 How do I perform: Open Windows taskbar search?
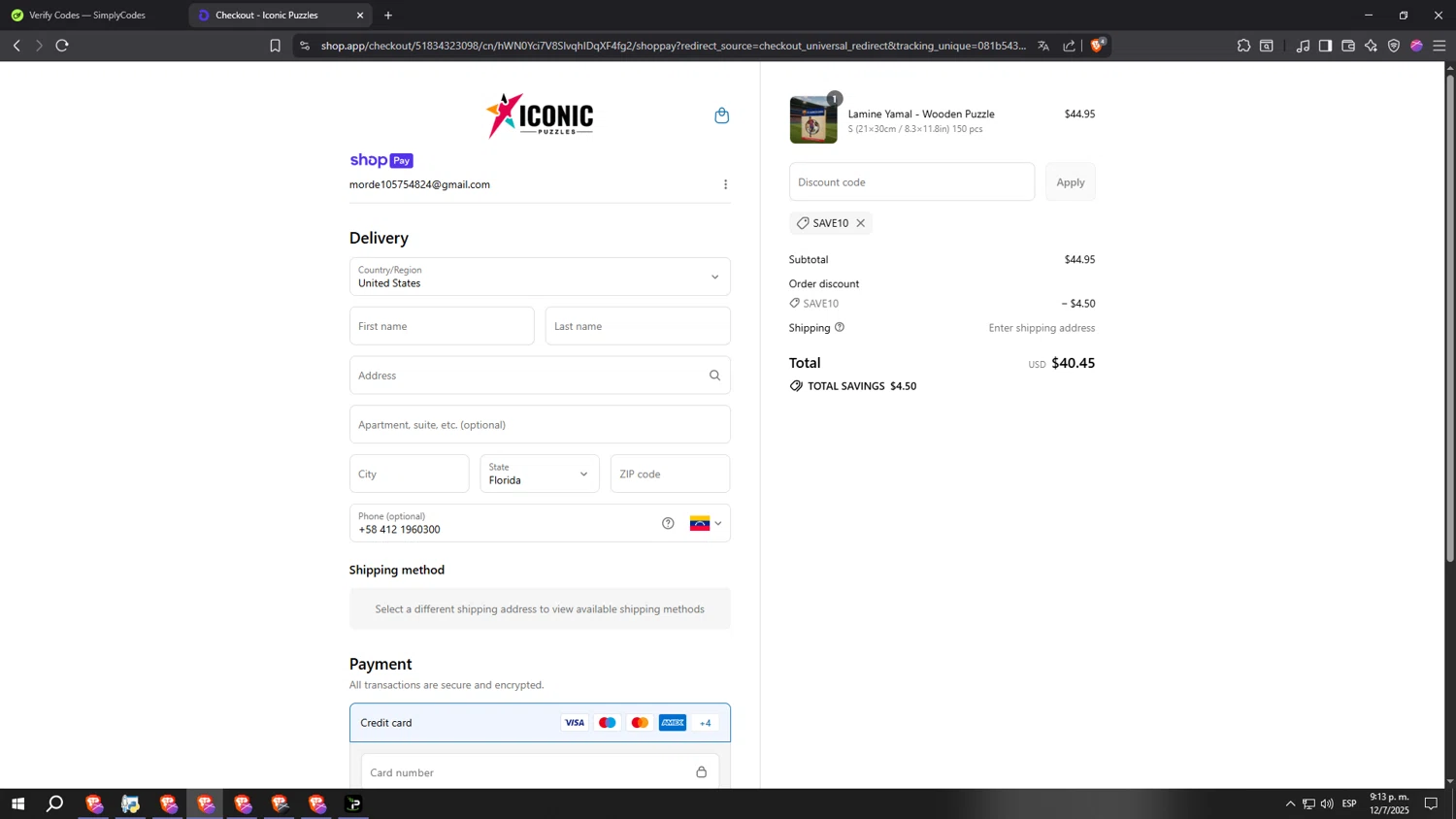click(x=55, y=803)
